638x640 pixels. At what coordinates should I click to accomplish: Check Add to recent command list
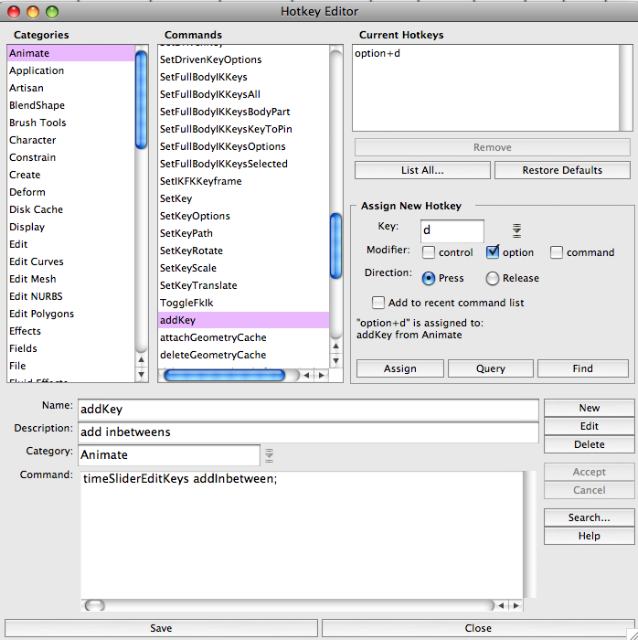(378, 302)
